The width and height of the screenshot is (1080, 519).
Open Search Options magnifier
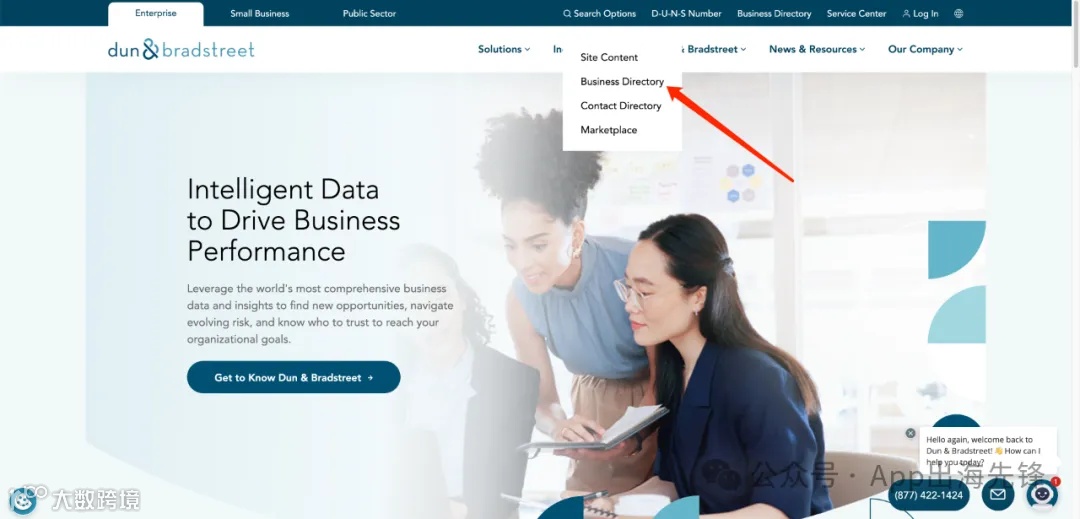(x=567, y=14)
